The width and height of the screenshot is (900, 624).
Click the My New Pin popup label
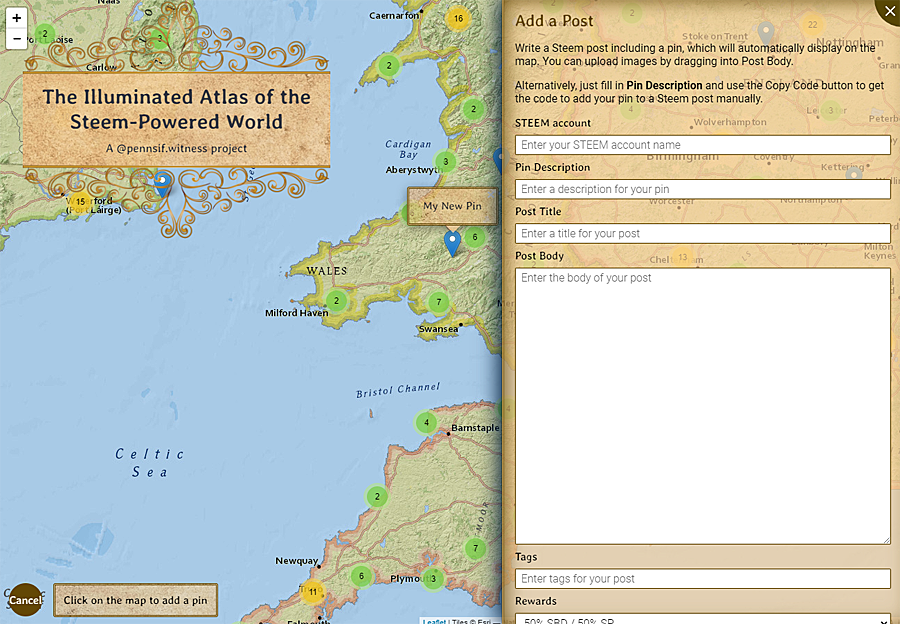pyautogui.click(x=452, y=206)
